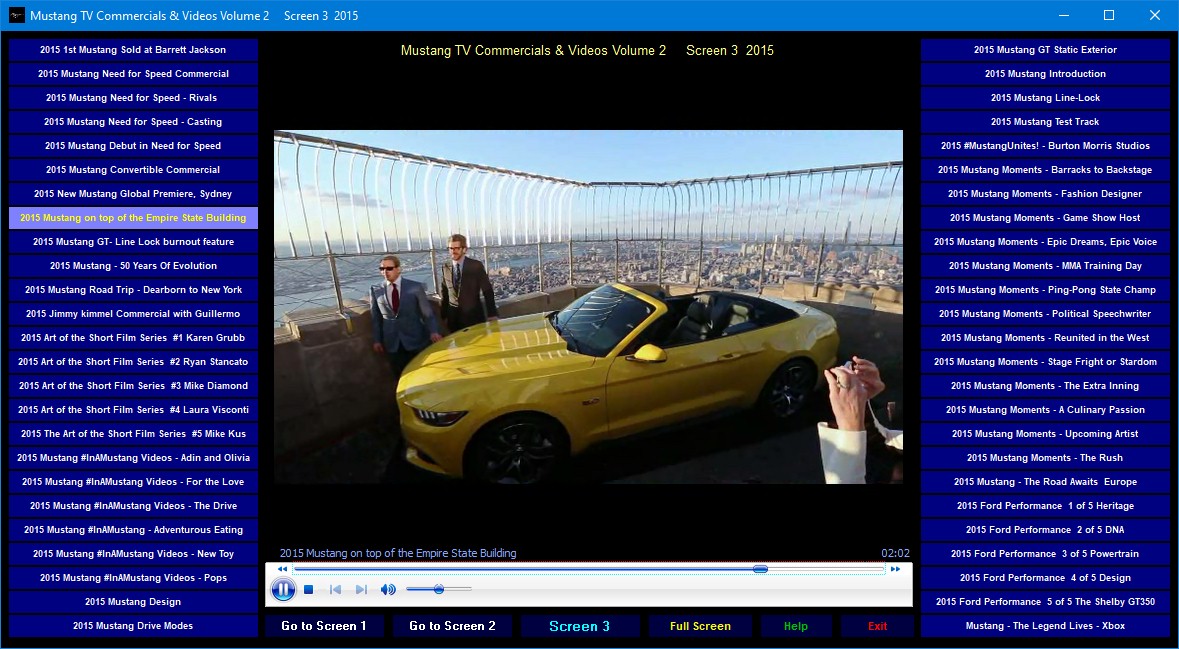Play 2015 Mustang Drive Modes

(133, 626)
